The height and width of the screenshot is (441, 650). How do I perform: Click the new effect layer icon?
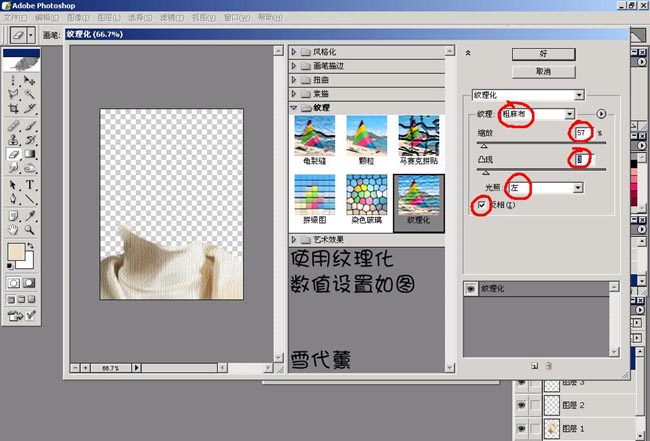(x=535, y=366)
